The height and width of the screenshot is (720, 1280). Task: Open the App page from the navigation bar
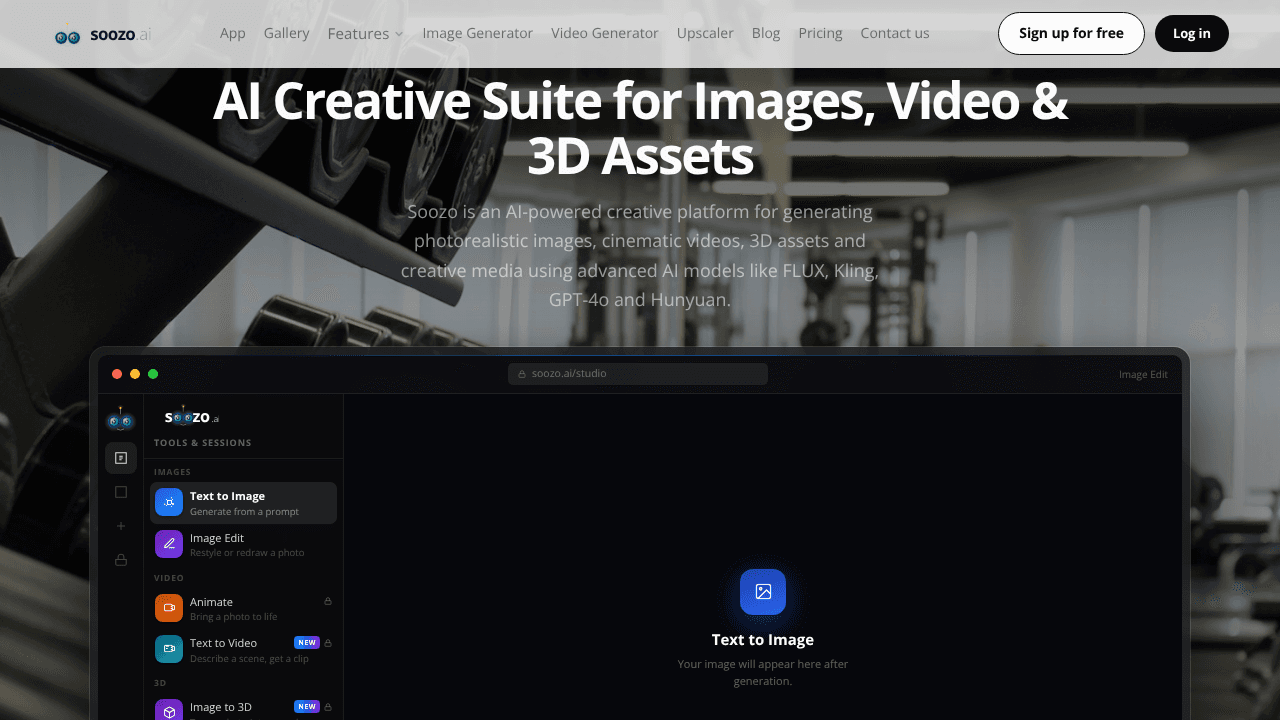tap(233, 33)
